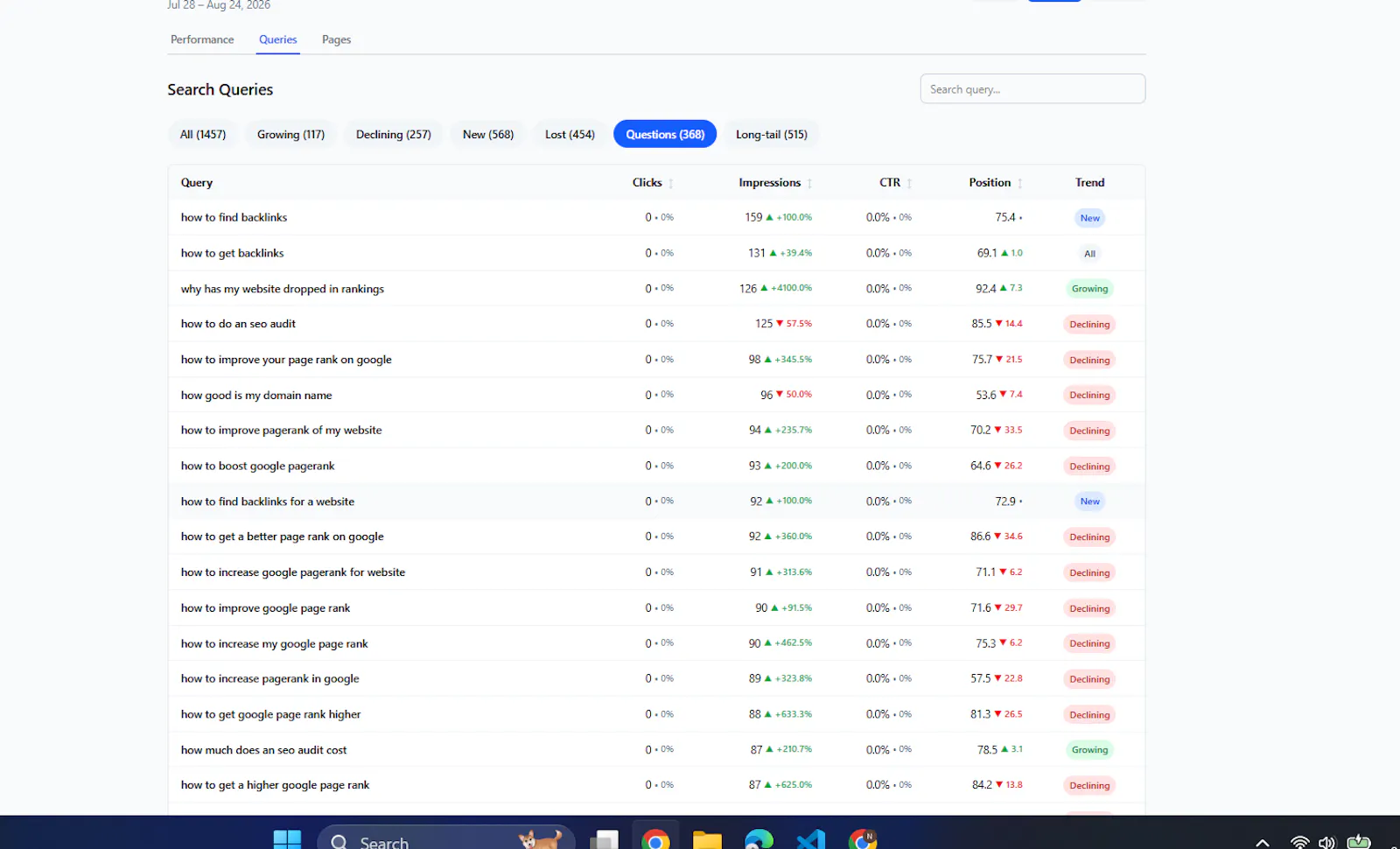
Task: Open Task View from taskbar
Action: [x=604, y=840]
